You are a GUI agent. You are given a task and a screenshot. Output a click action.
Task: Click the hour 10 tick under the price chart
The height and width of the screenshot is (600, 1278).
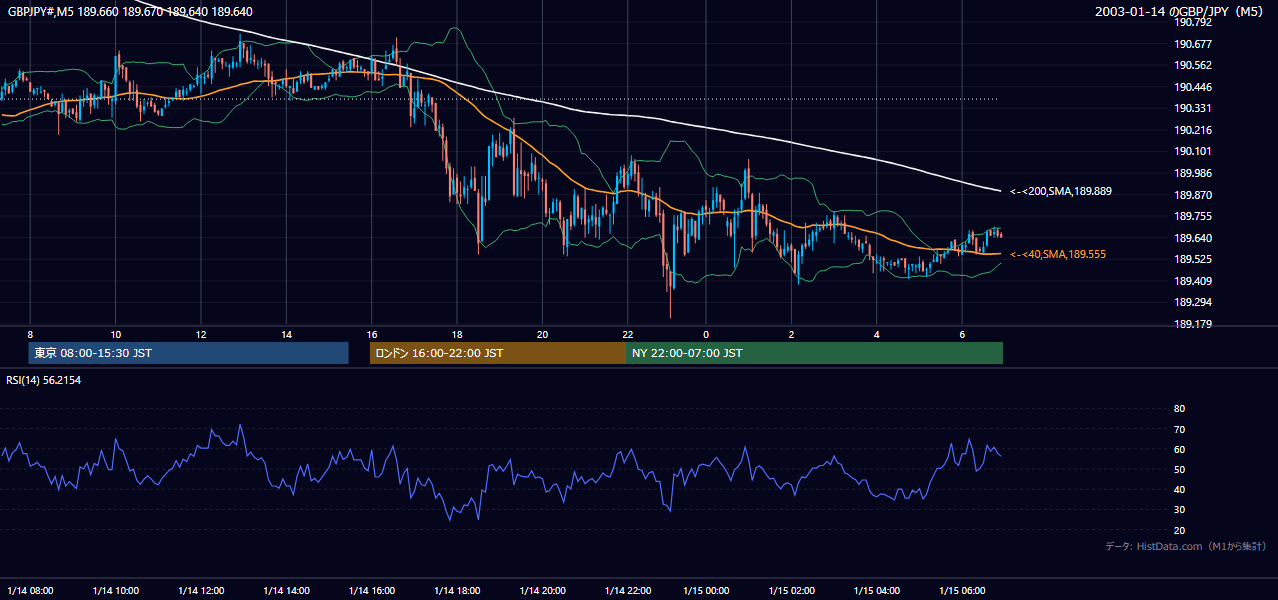[116, 334]
